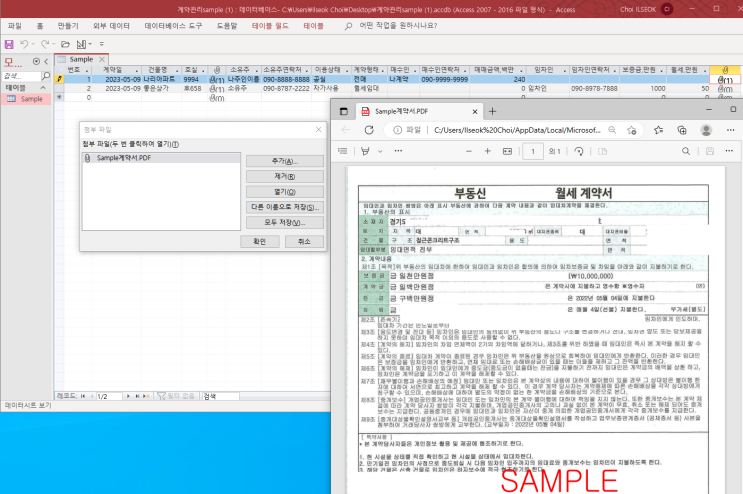Select Sample table in navigation pane

click(x=27, y=99)
